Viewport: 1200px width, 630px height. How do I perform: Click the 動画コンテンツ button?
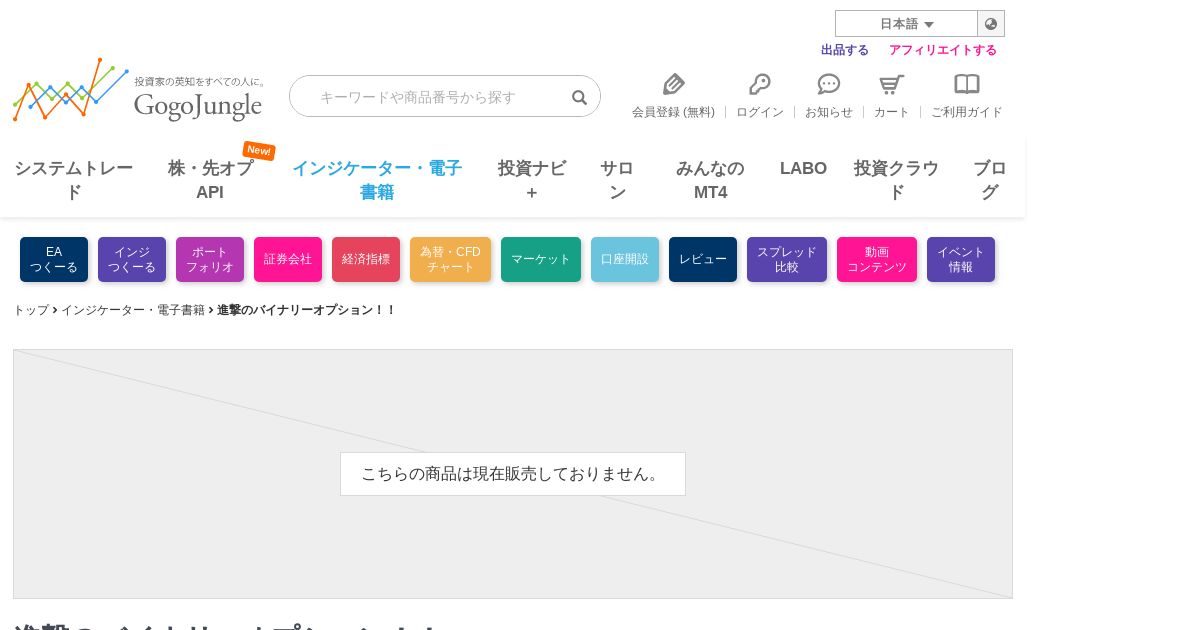click(x=877, y=259)
